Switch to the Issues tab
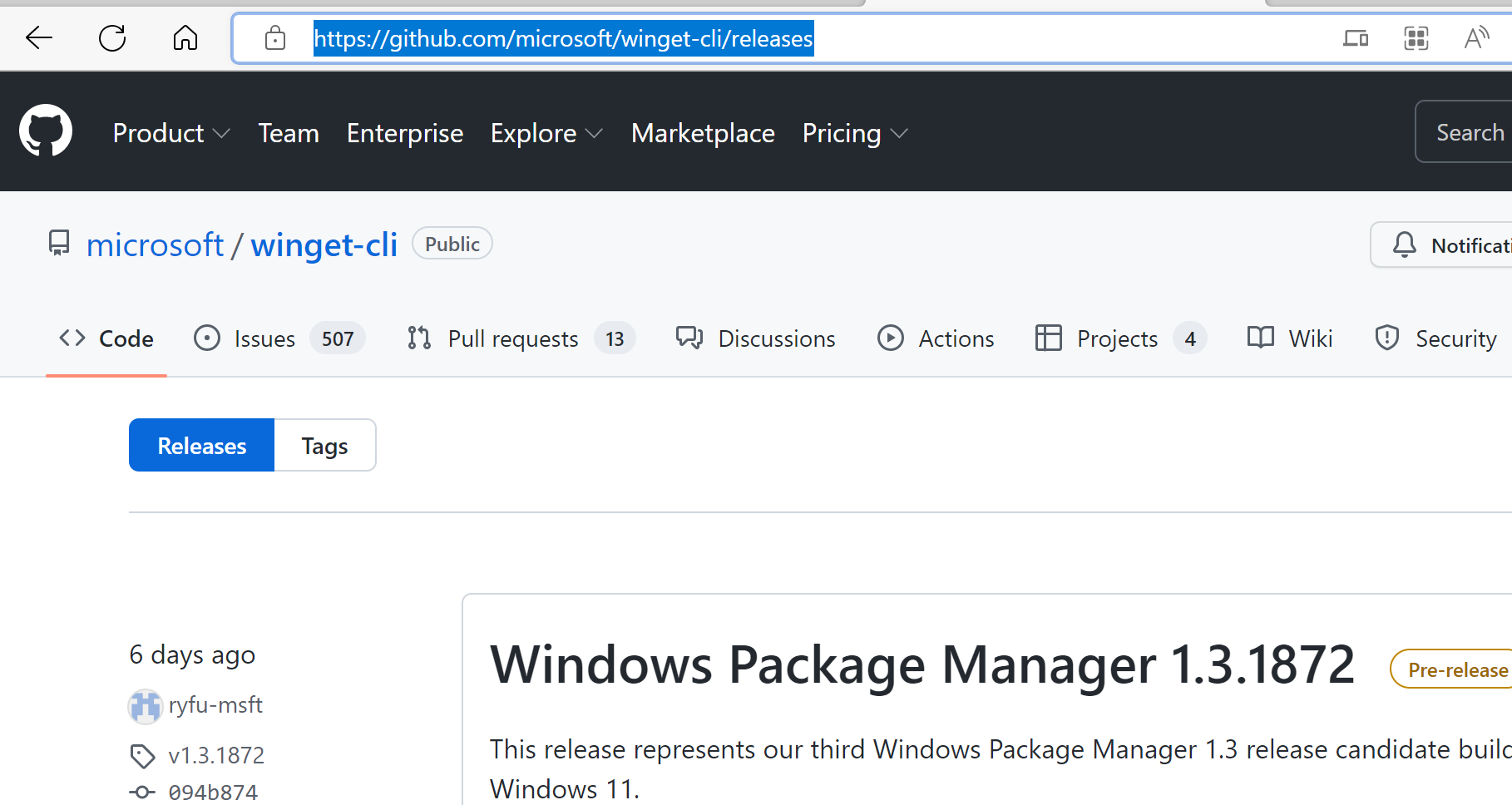This screenshot has width=1512, height=805. [x=264, y=338]
